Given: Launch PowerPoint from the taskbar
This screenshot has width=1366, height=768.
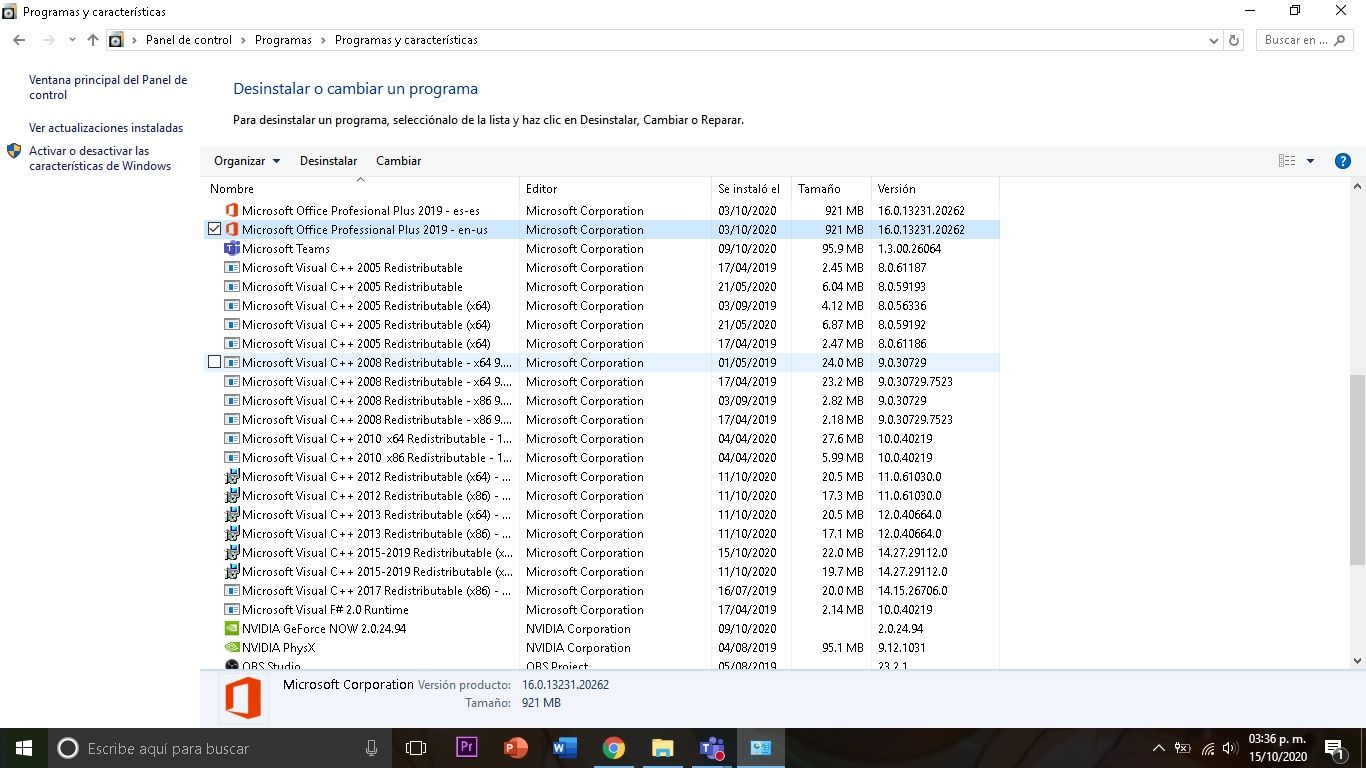Looking at the screenshot, I should 516,748.
